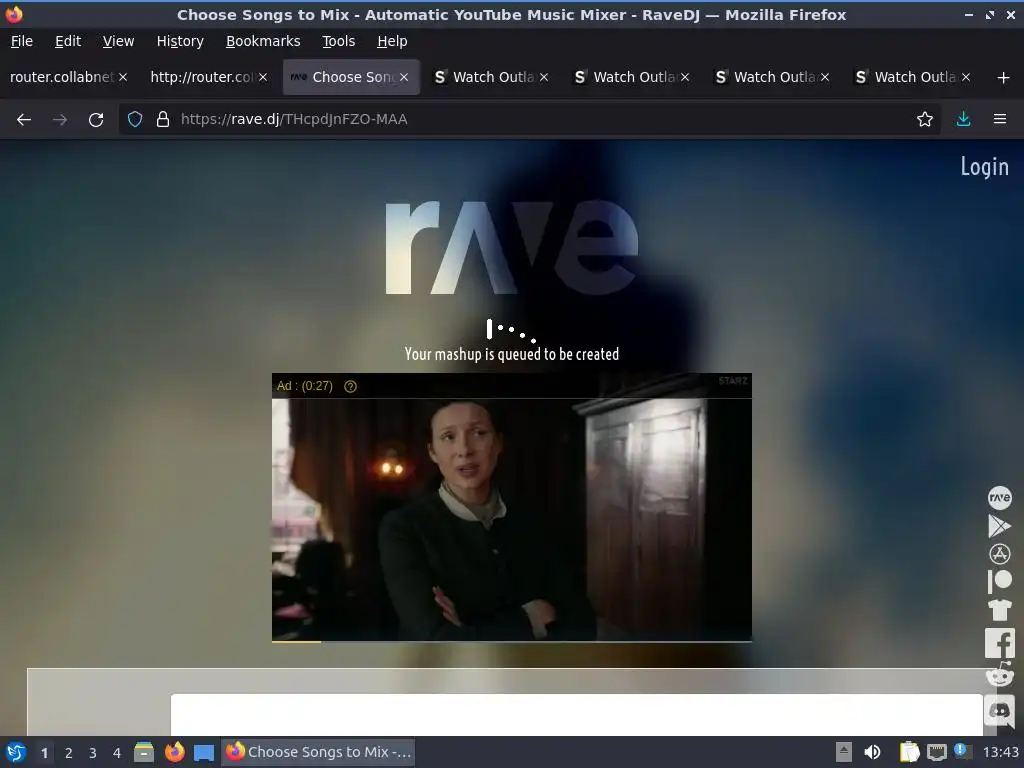This screenshot has width=1024, height=768.
Task: Select the Choose Songs to Mix taskbar window
Action: (x=319, y=752)
